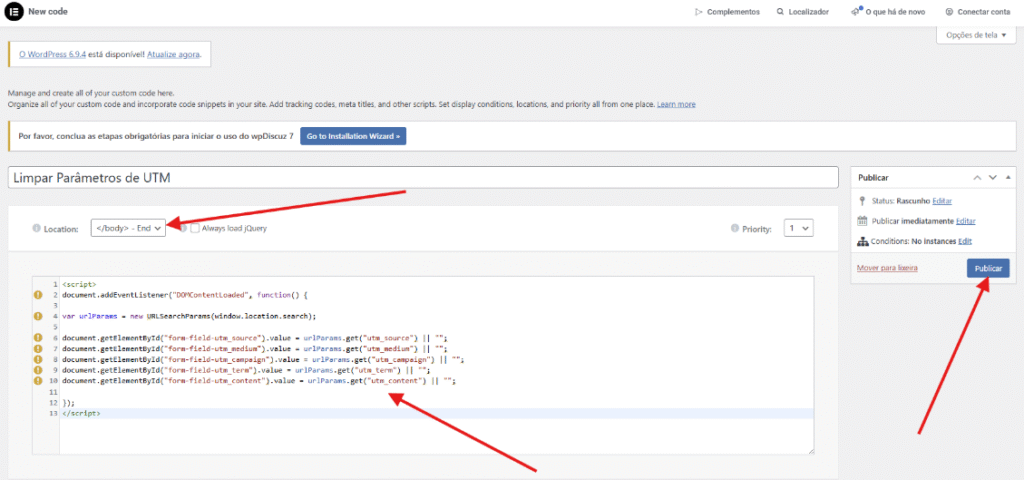Collapse the Publicar panel with the toggle arrow

1008,177
